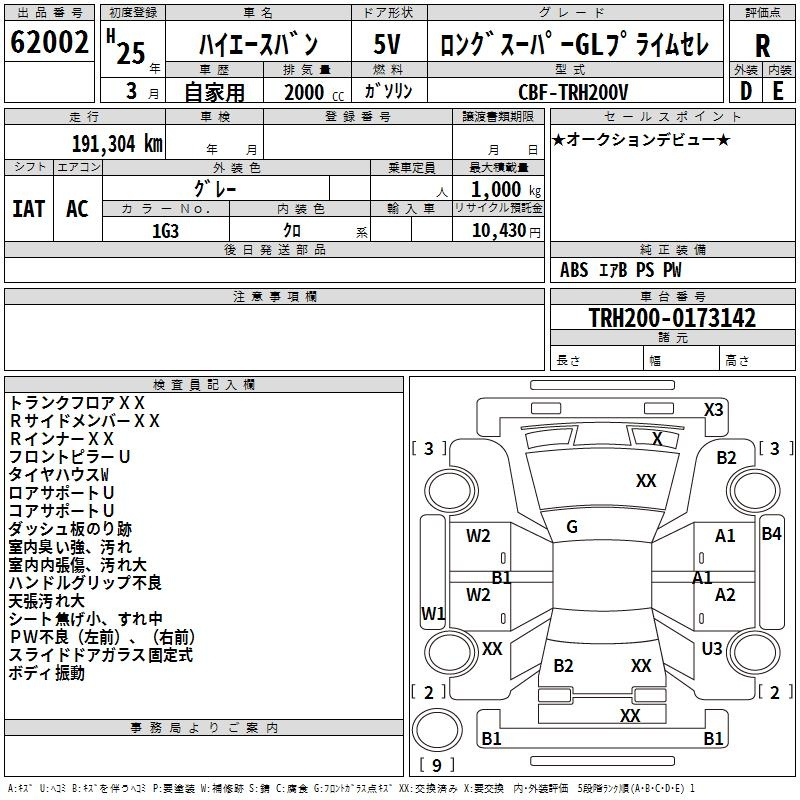This screenshot has width=800, height=800.
Task: Click the W1 mark on the left side panel
Action: point(433,613)
